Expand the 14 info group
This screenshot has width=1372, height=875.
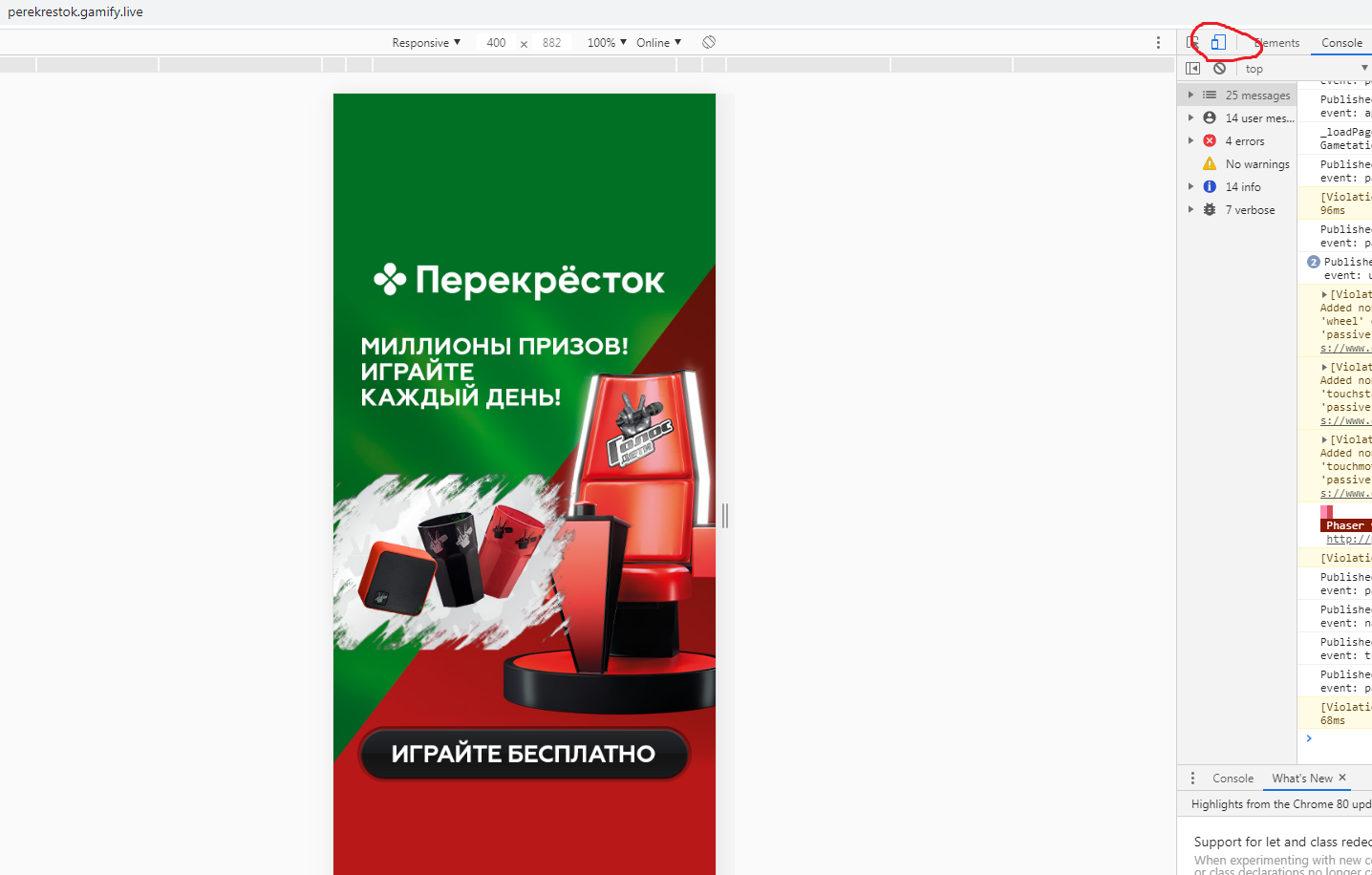coord(1190,186)
